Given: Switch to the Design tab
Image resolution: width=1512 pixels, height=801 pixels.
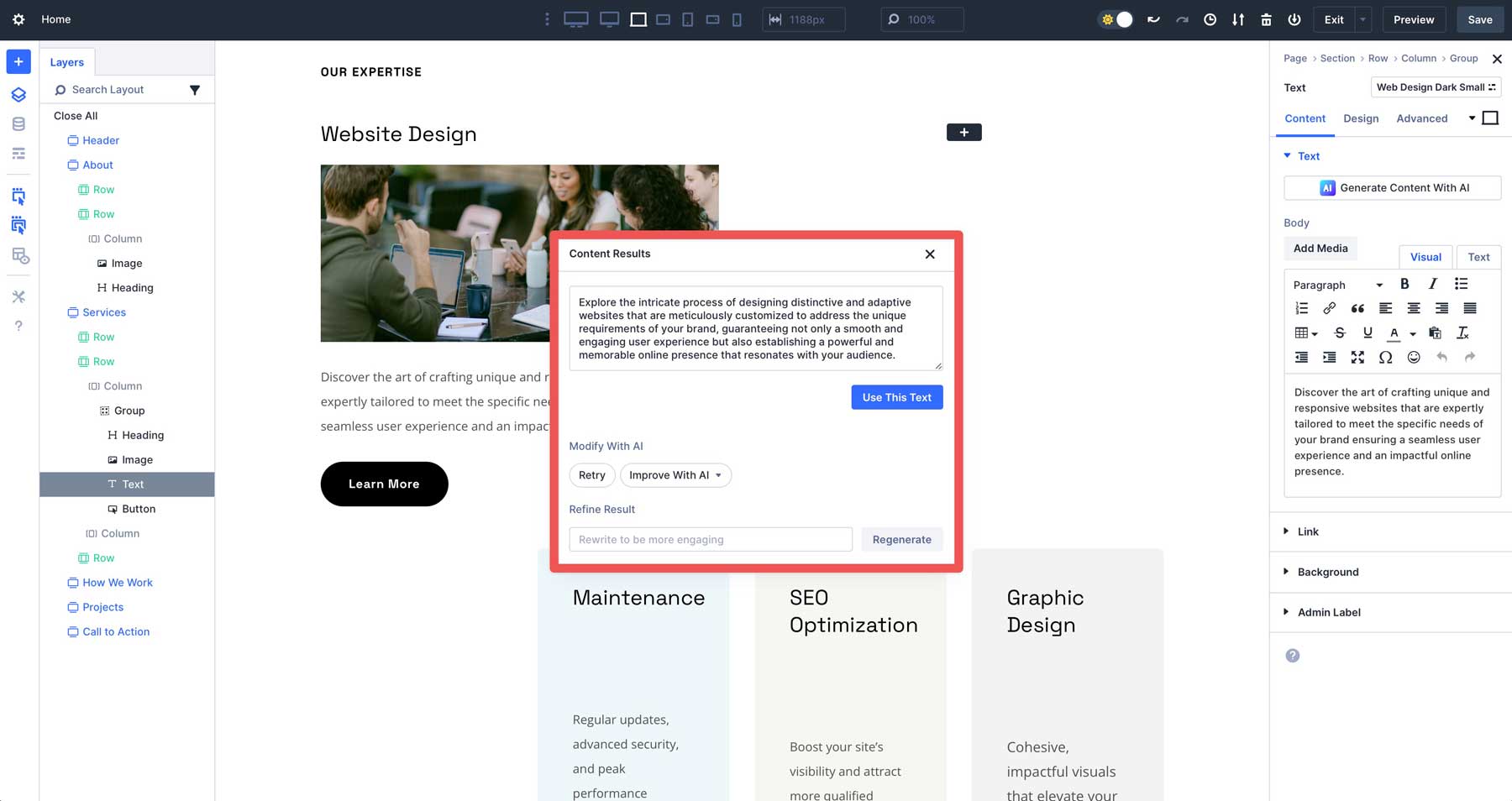Looking at the screenshot, I should click(x=1361, y=118).
